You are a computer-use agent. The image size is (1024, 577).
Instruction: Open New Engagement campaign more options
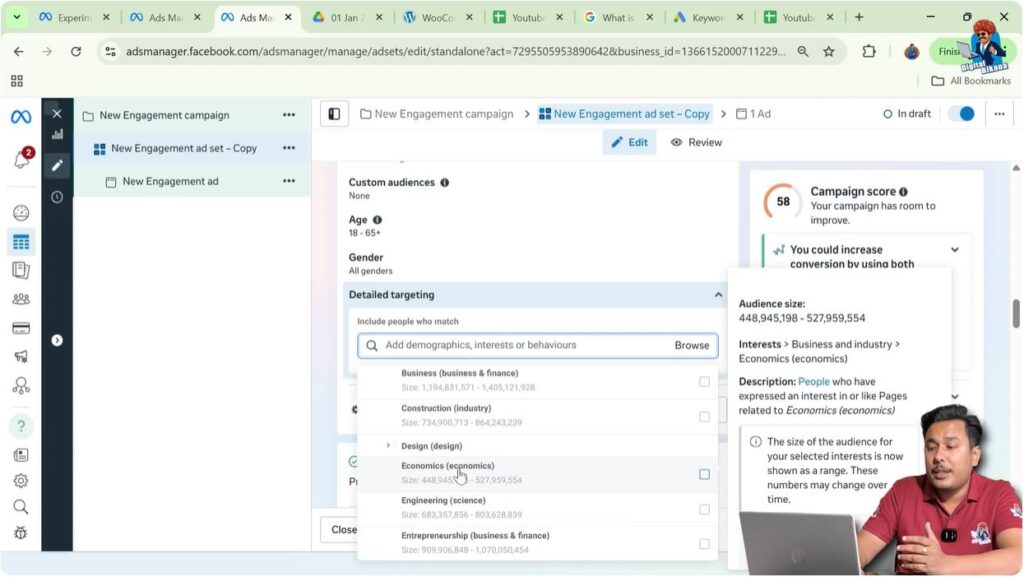289,115
